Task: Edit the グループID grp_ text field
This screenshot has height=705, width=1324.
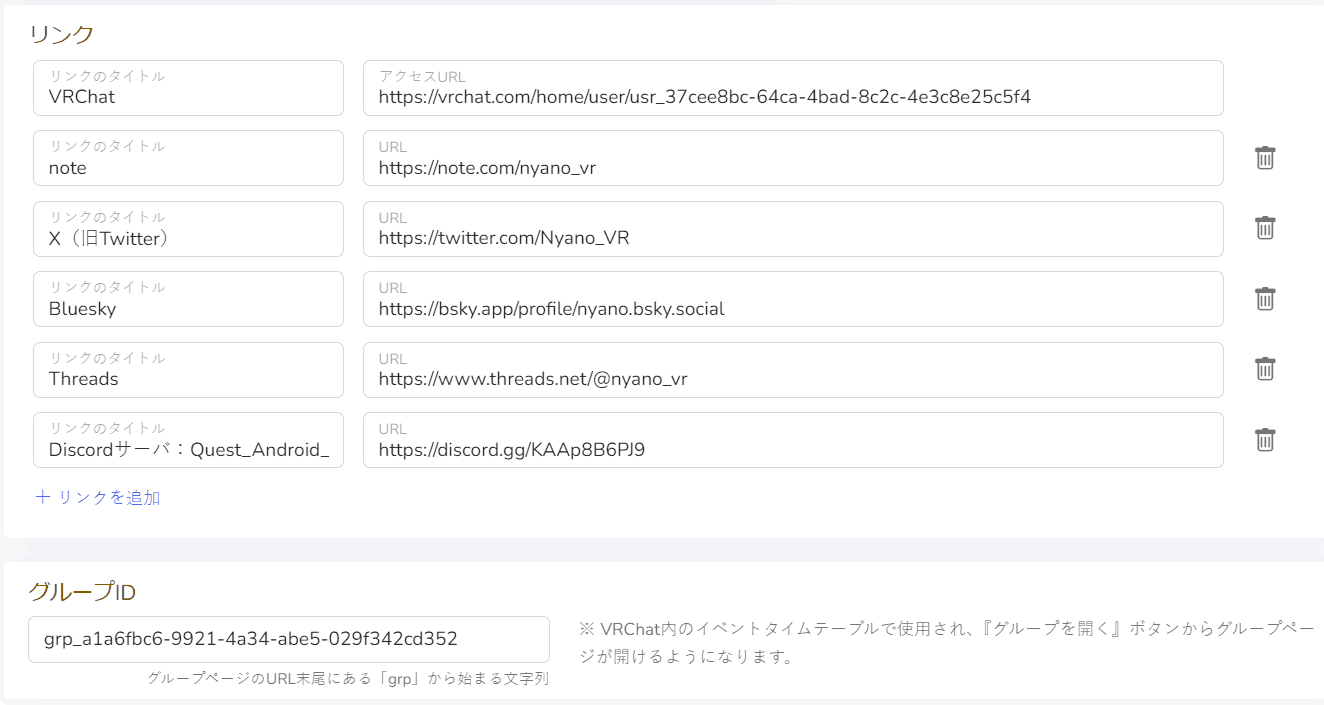Action: pos(288,639)
